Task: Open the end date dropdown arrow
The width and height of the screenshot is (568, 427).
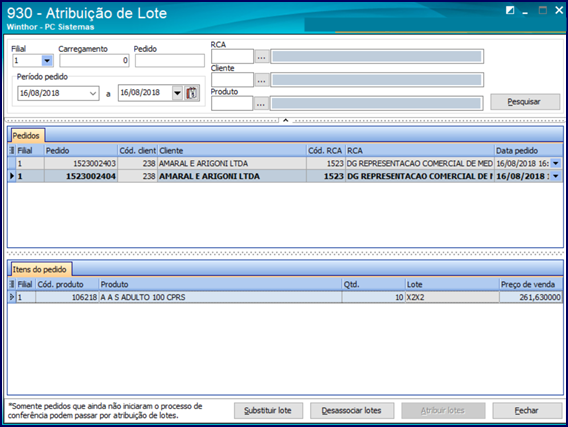Action: tap(177, 93)
